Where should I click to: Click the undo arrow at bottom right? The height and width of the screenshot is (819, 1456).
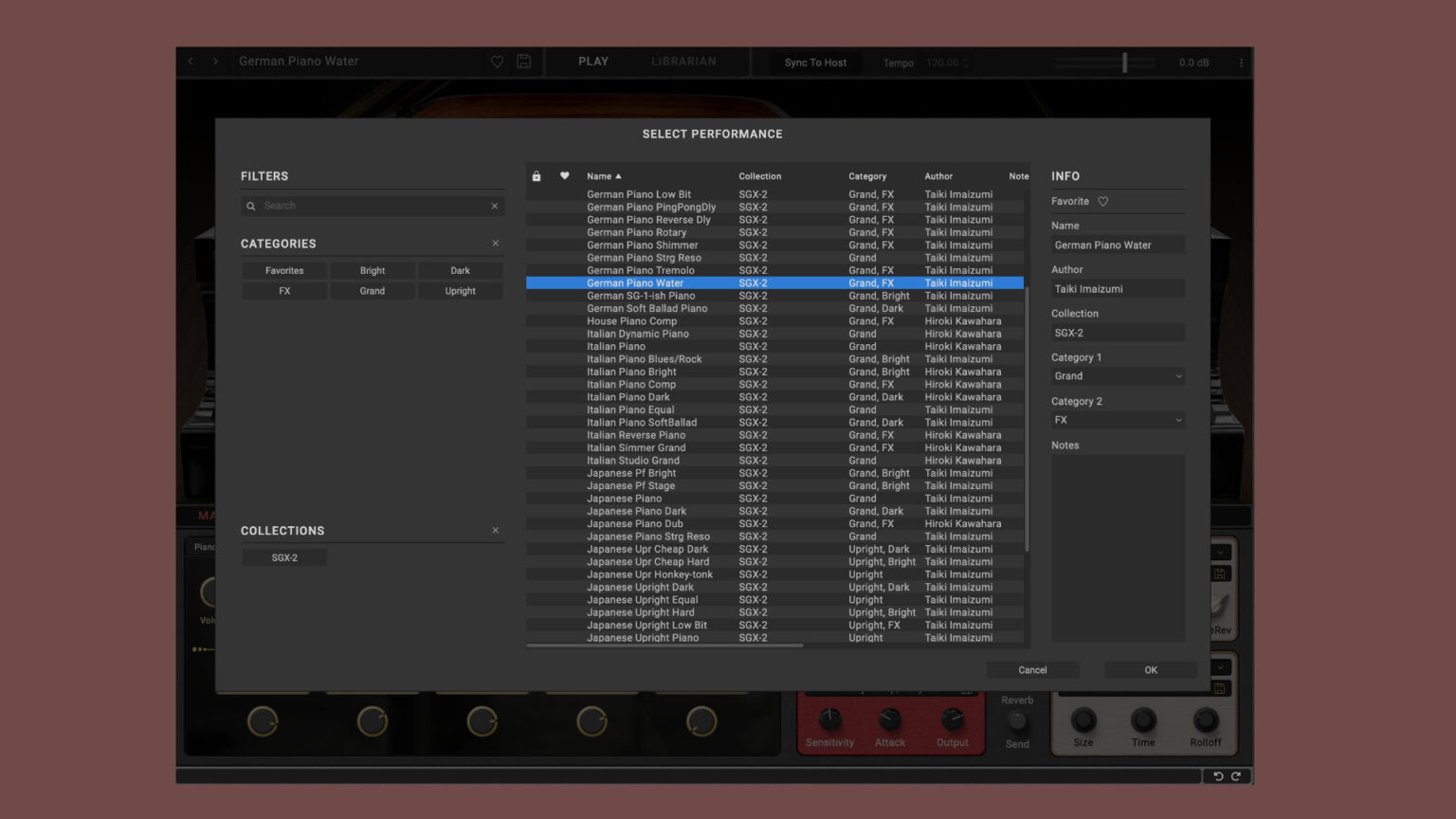(x=1218, y=775)
